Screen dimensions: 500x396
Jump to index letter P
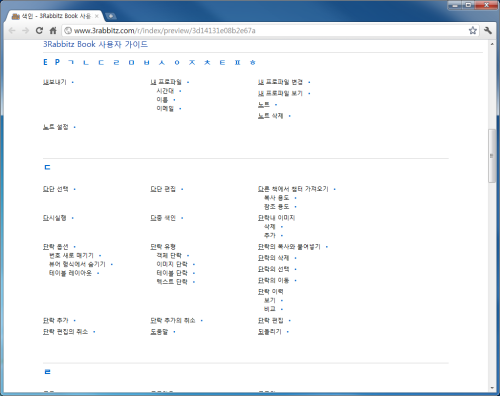(x=57, y=62)
